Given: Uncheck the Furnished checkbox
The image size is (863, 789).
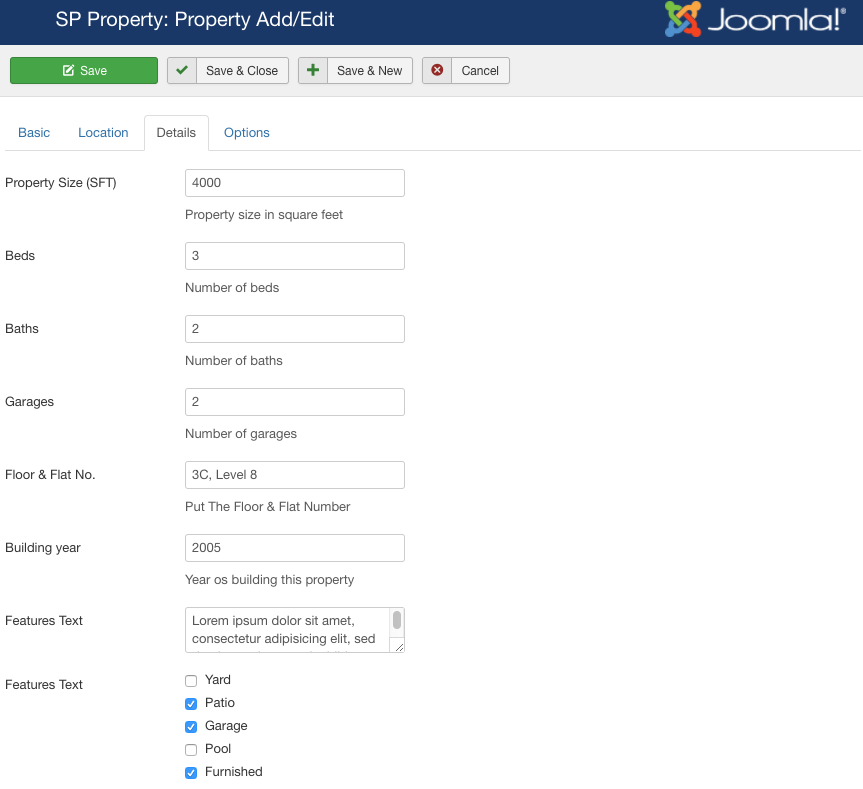Looking at the screenshot, I should [191, 772].
